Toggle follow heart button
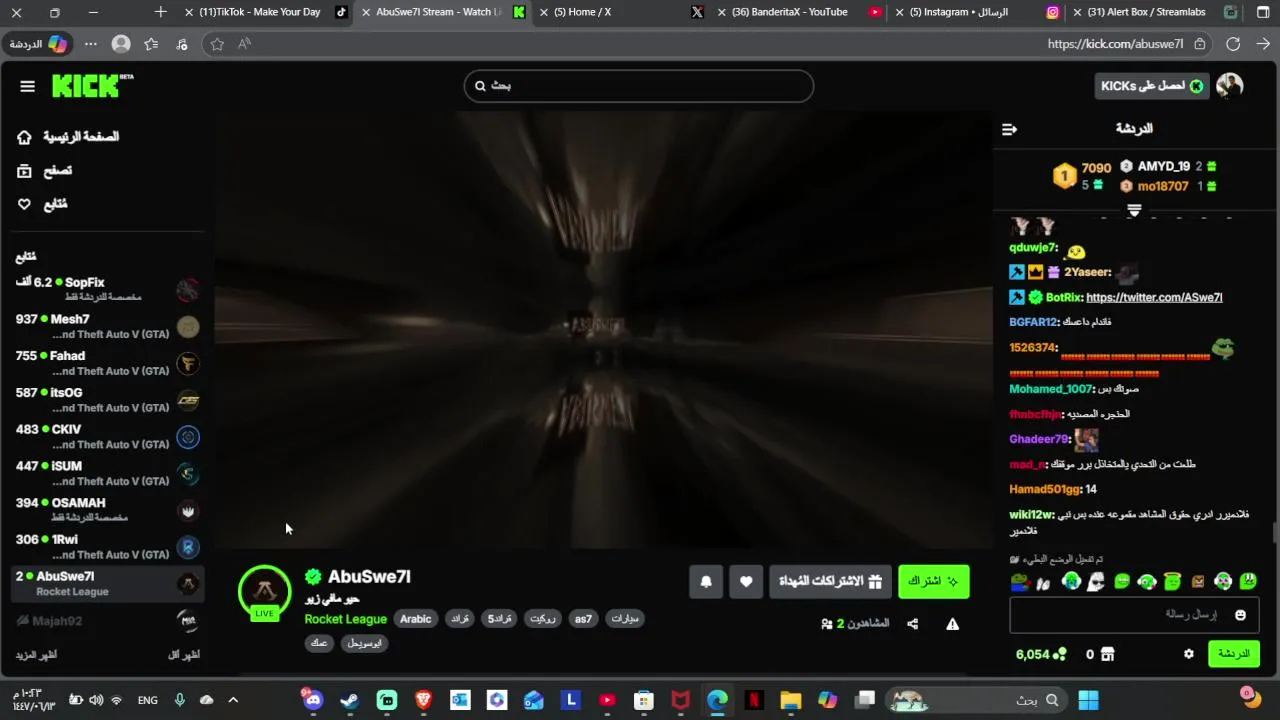 (746, 581)
